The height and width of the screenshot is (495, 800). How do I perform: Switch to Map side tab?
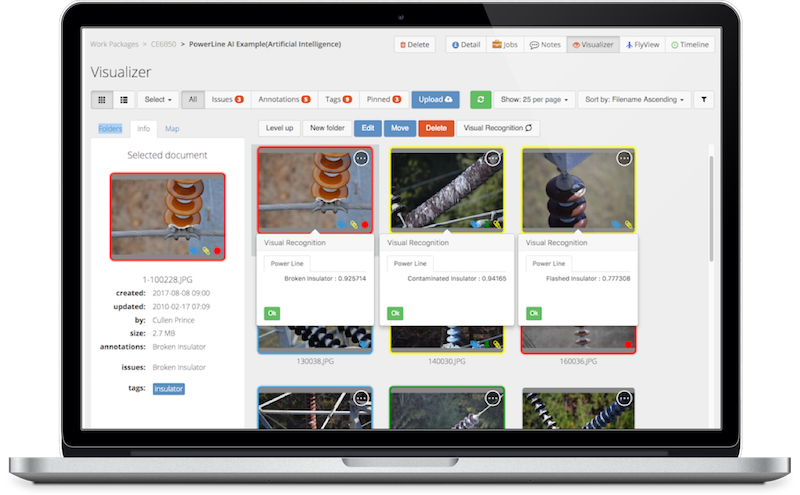click(172, 129)
